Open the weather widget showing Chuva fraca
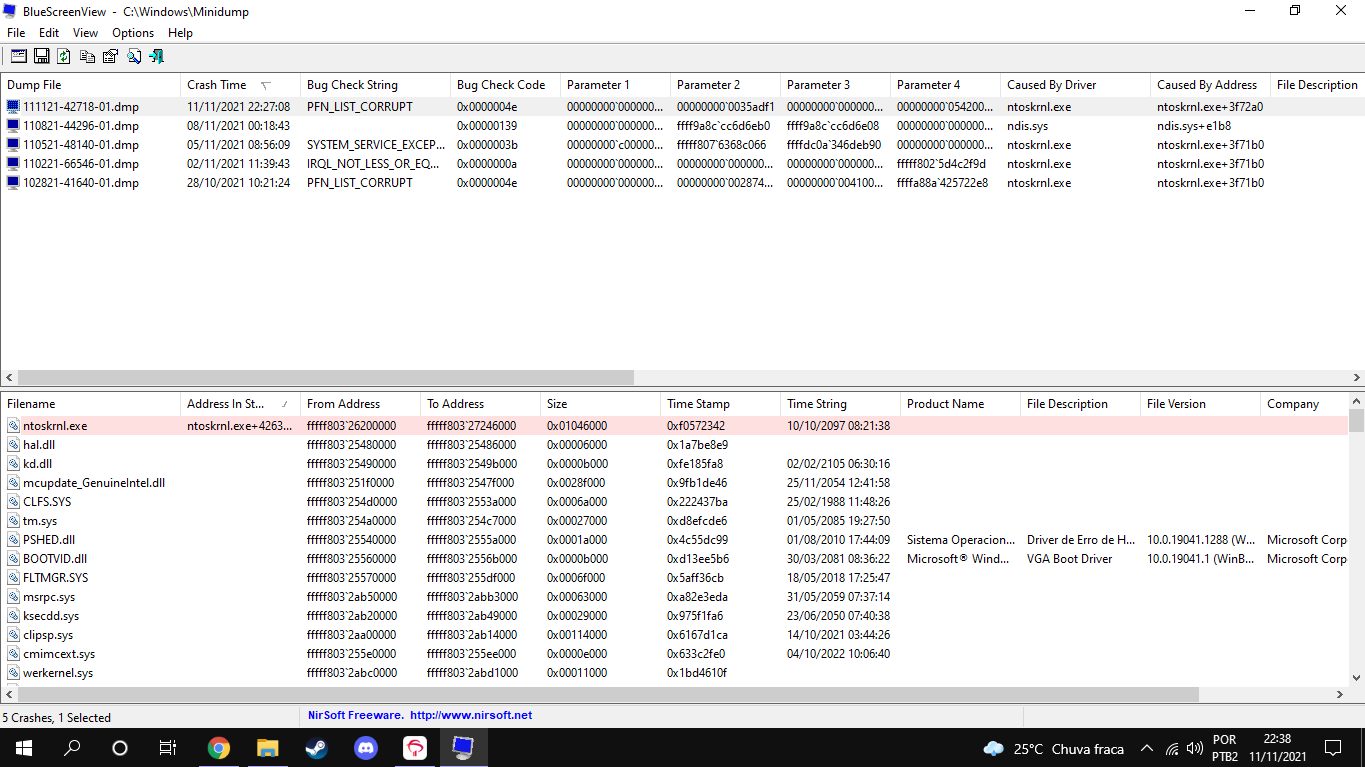The width and height of the screenshot is (1365, 767). [1053, 748]
